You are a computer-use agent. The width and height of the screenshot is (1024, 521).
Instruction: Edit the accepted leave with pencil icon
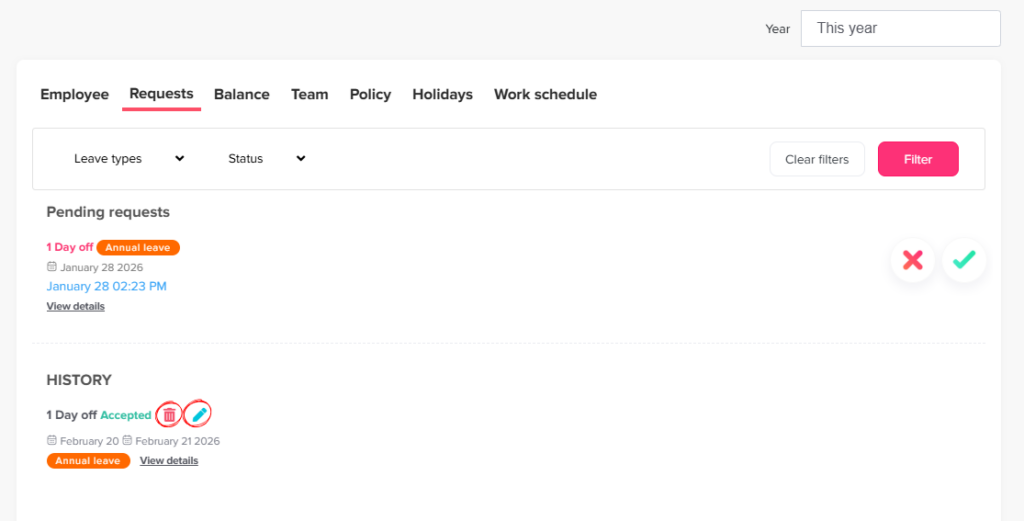coord(199,414)
